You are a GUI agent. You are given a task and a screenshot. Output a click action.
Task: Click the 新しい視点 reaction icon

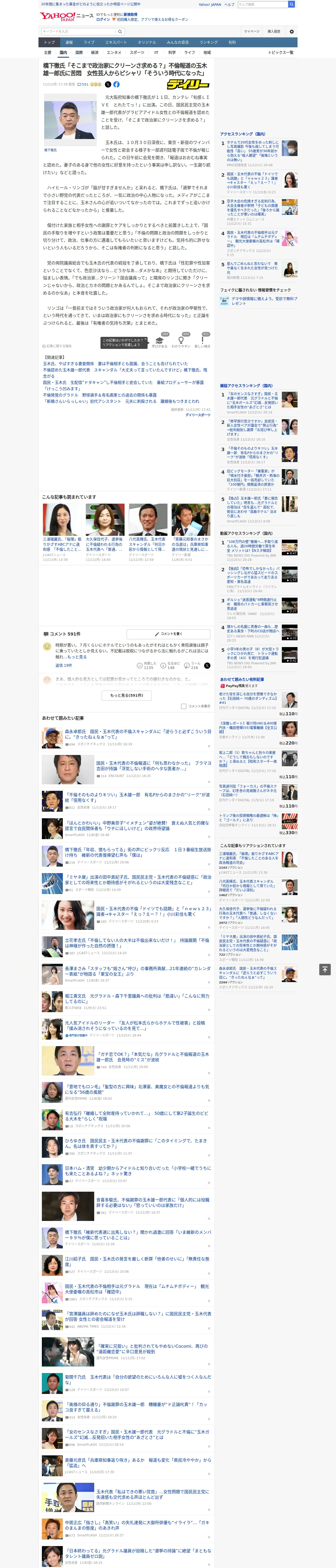point(203,341)
